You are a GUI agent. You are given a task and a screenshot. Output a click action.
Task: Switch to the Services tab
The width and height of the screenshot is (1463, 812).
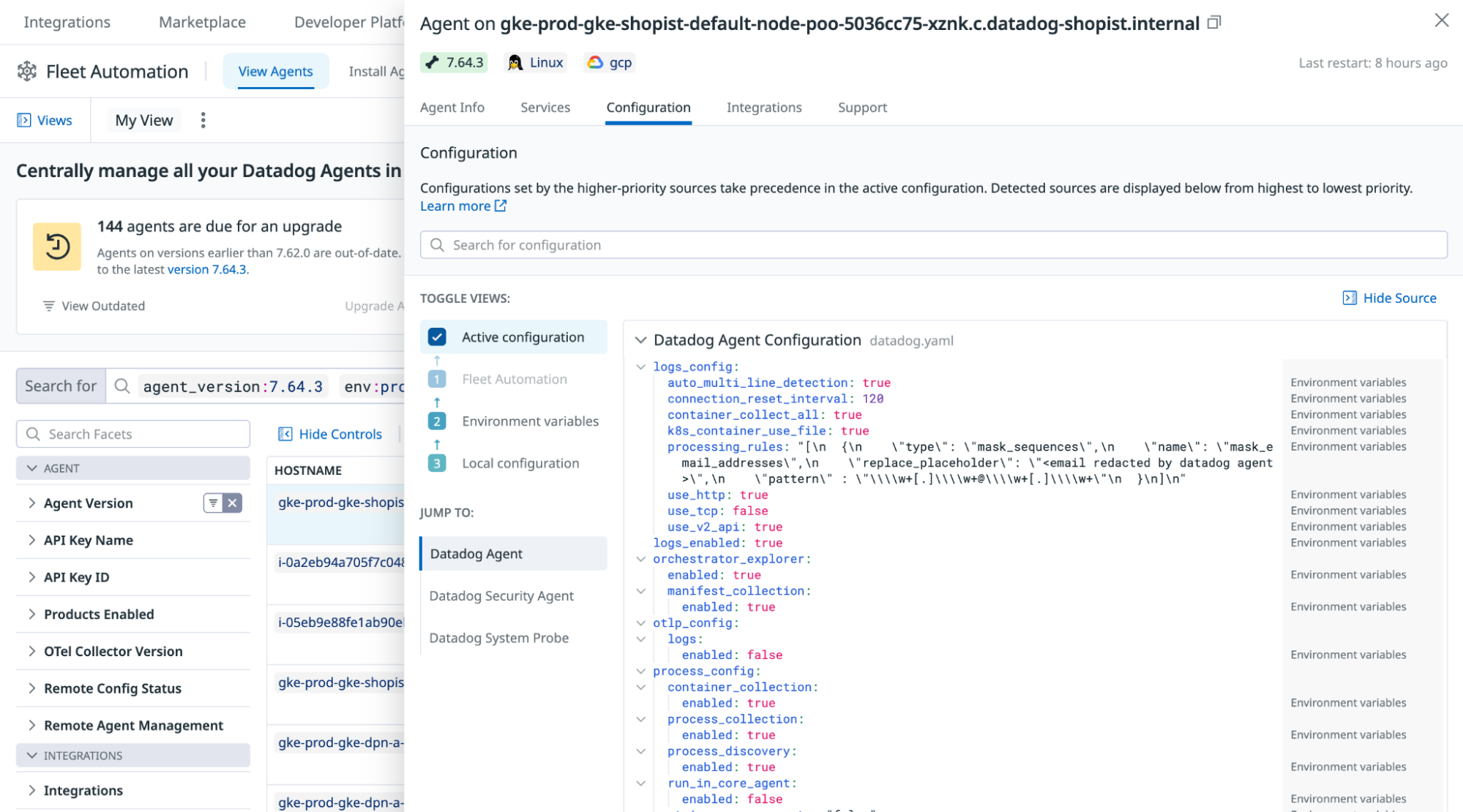(x=545, y=108)
